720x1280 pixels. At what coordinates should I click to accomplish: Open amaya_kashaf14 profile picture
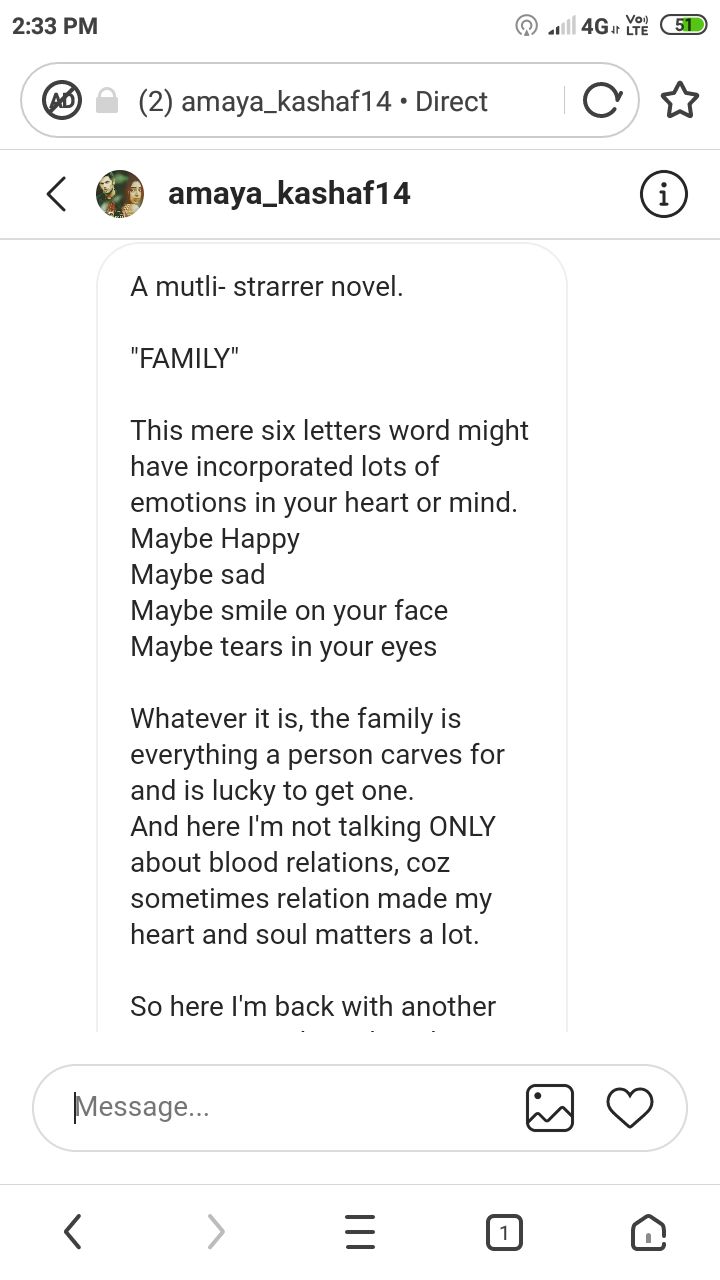(x=120, y=194)
